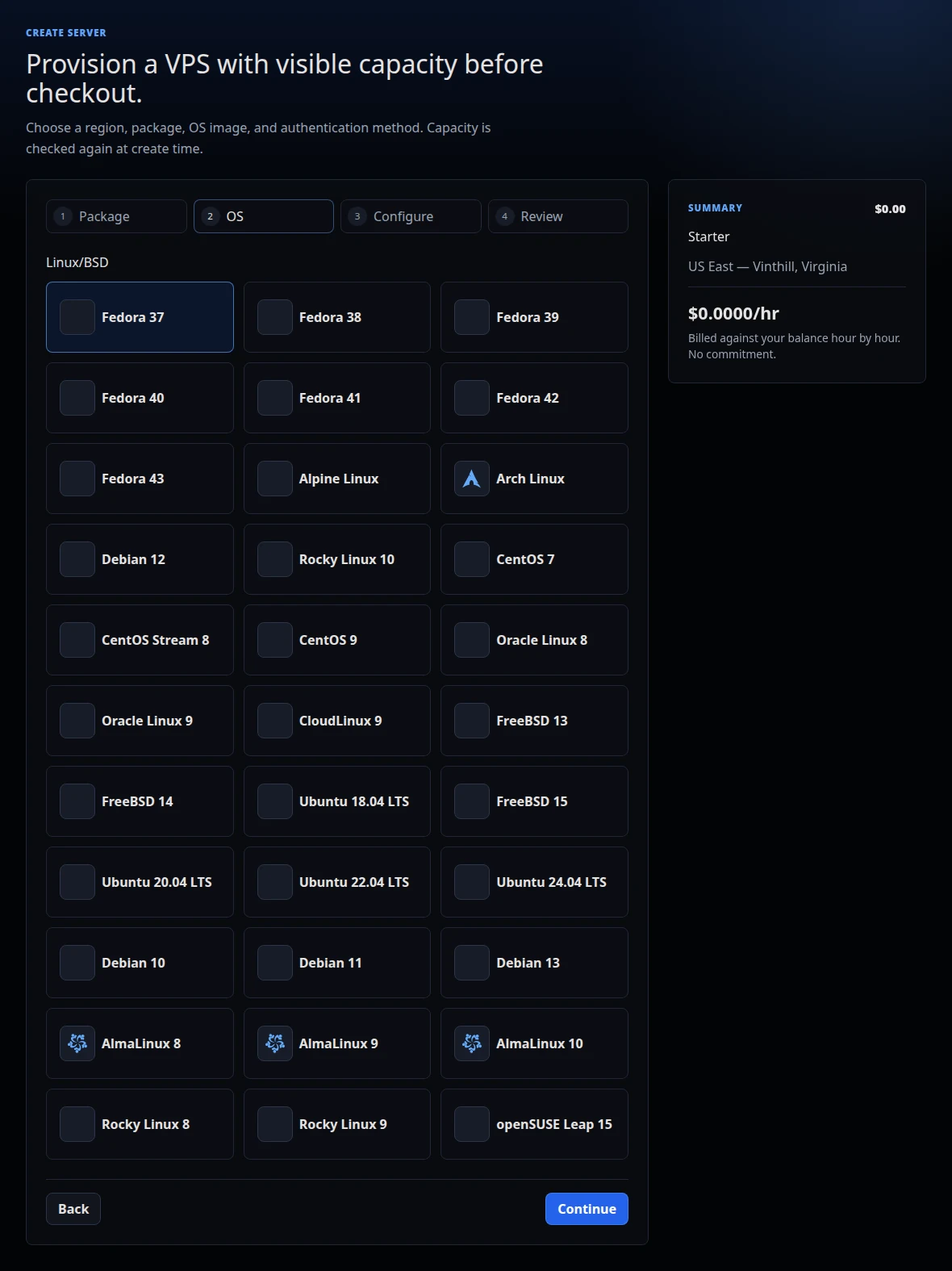This screenshot has height=1271, width=952.
Task: Click the AlmaLinux 10 logo icon
Action: tap(472, 1043)
